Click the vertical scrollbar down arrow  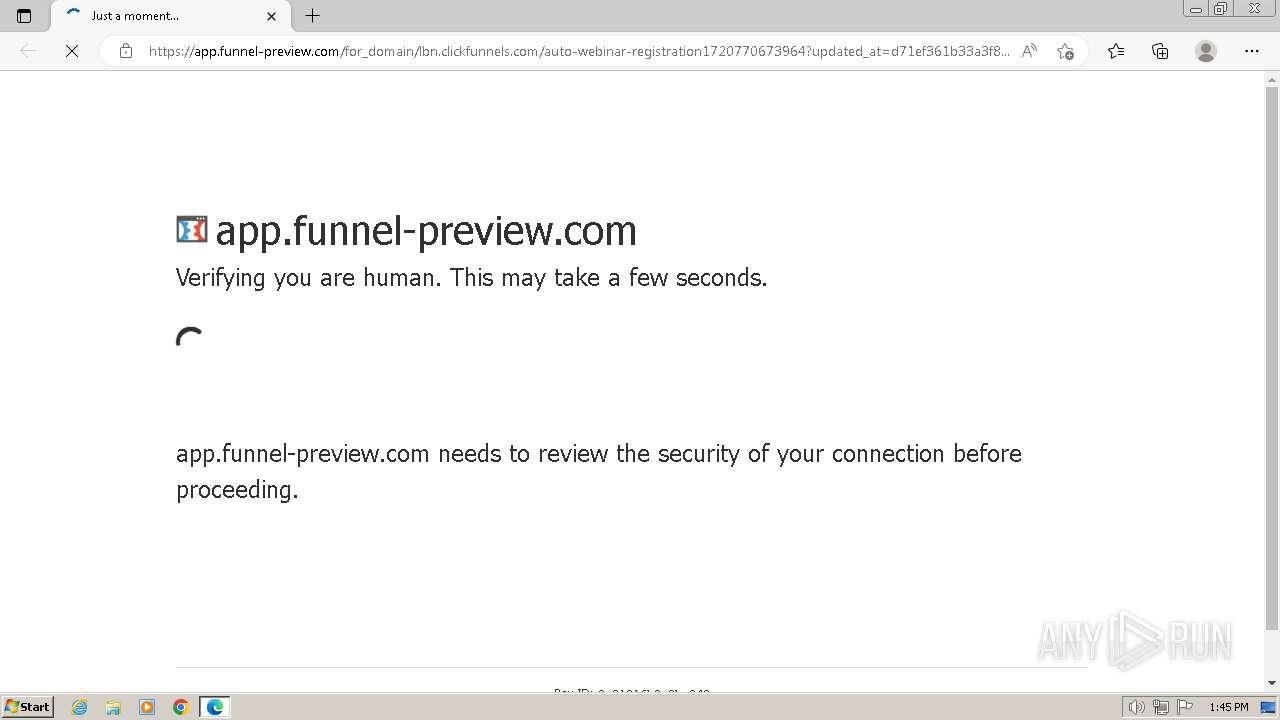point(1272,683)
